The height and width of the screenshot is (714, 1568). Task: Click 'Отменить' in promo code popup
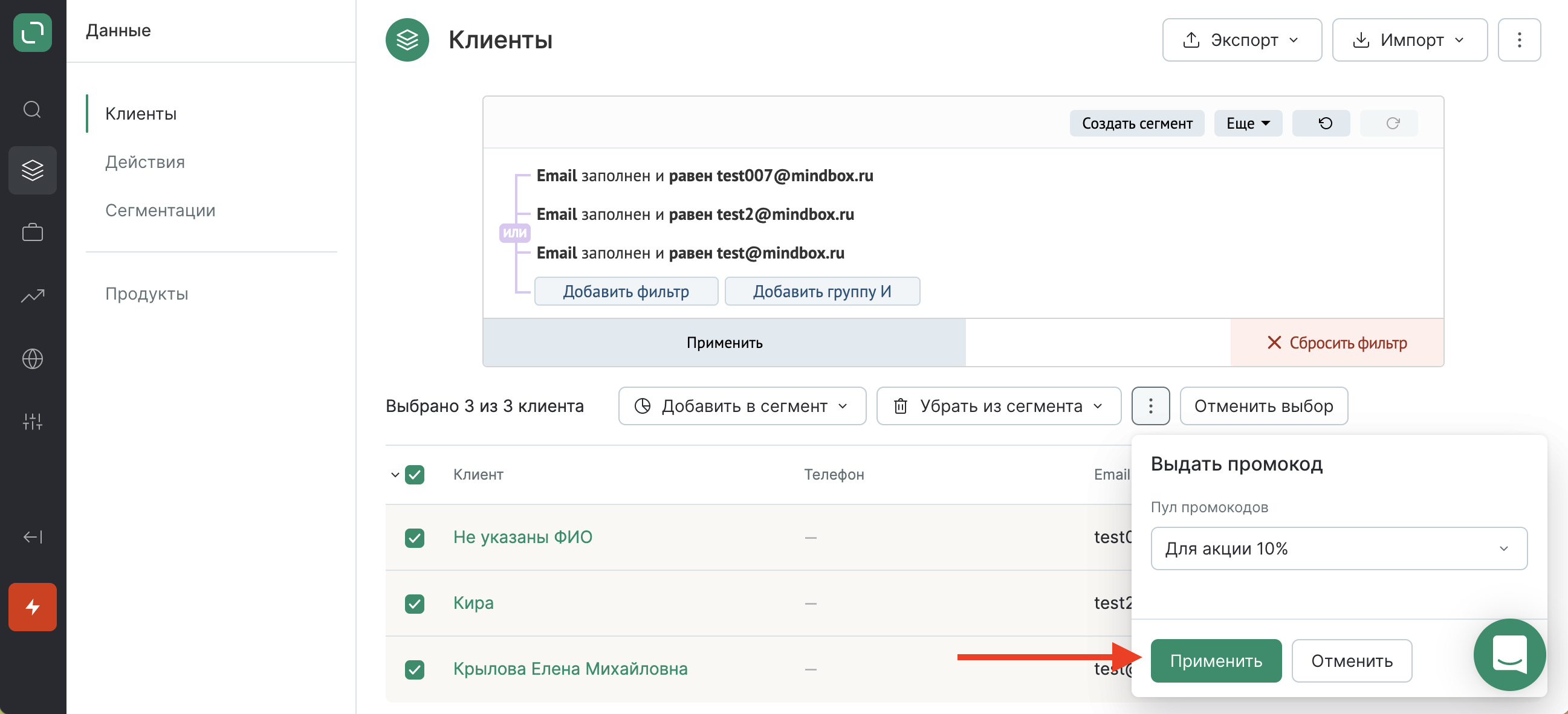pyautogui.click(x=1352, y=660)
